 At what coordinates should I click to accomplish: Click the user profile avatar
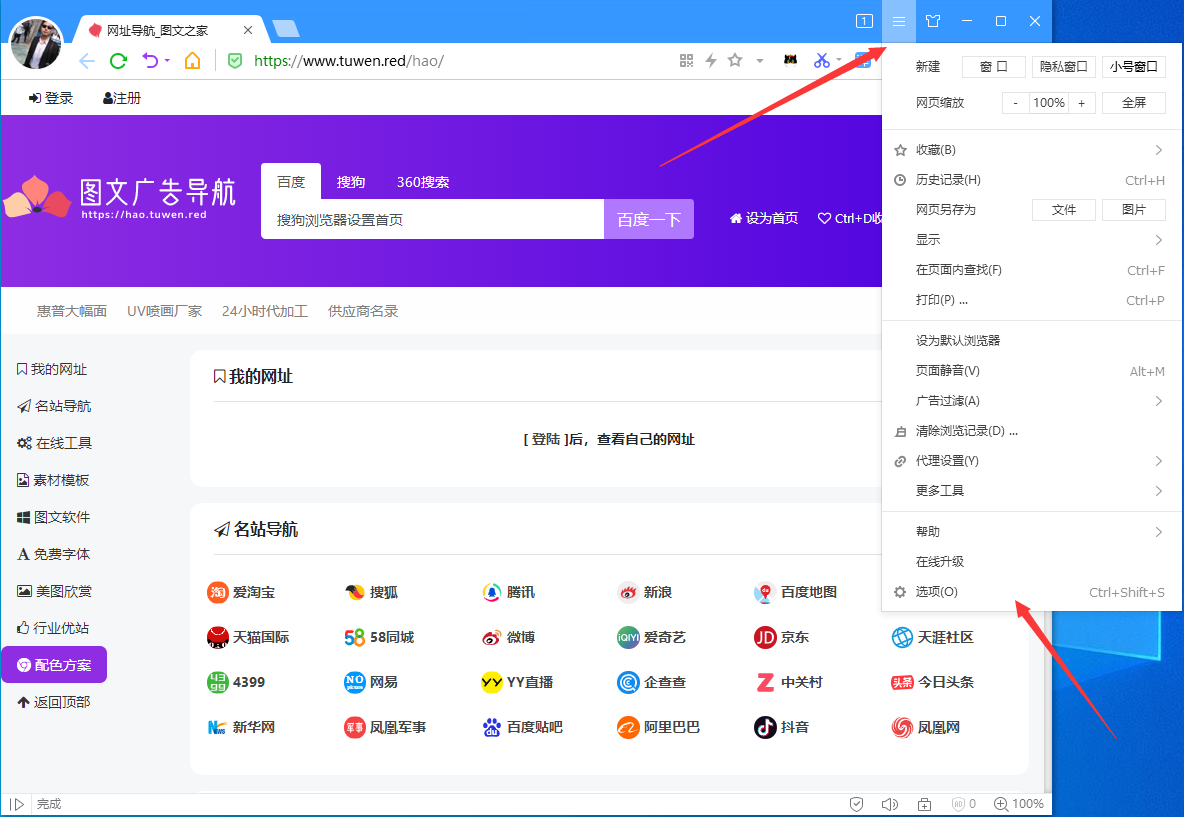pos(35,42)
